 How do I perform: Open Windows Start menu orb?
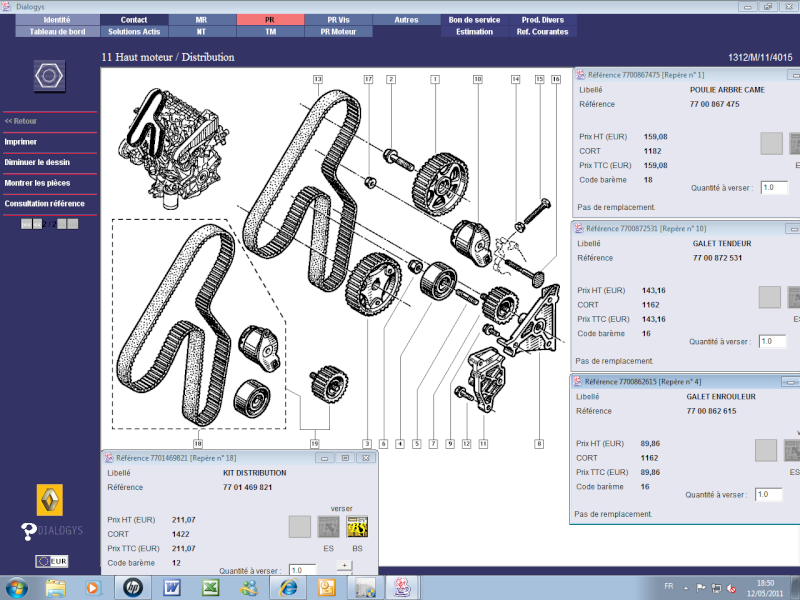(16, 588)
